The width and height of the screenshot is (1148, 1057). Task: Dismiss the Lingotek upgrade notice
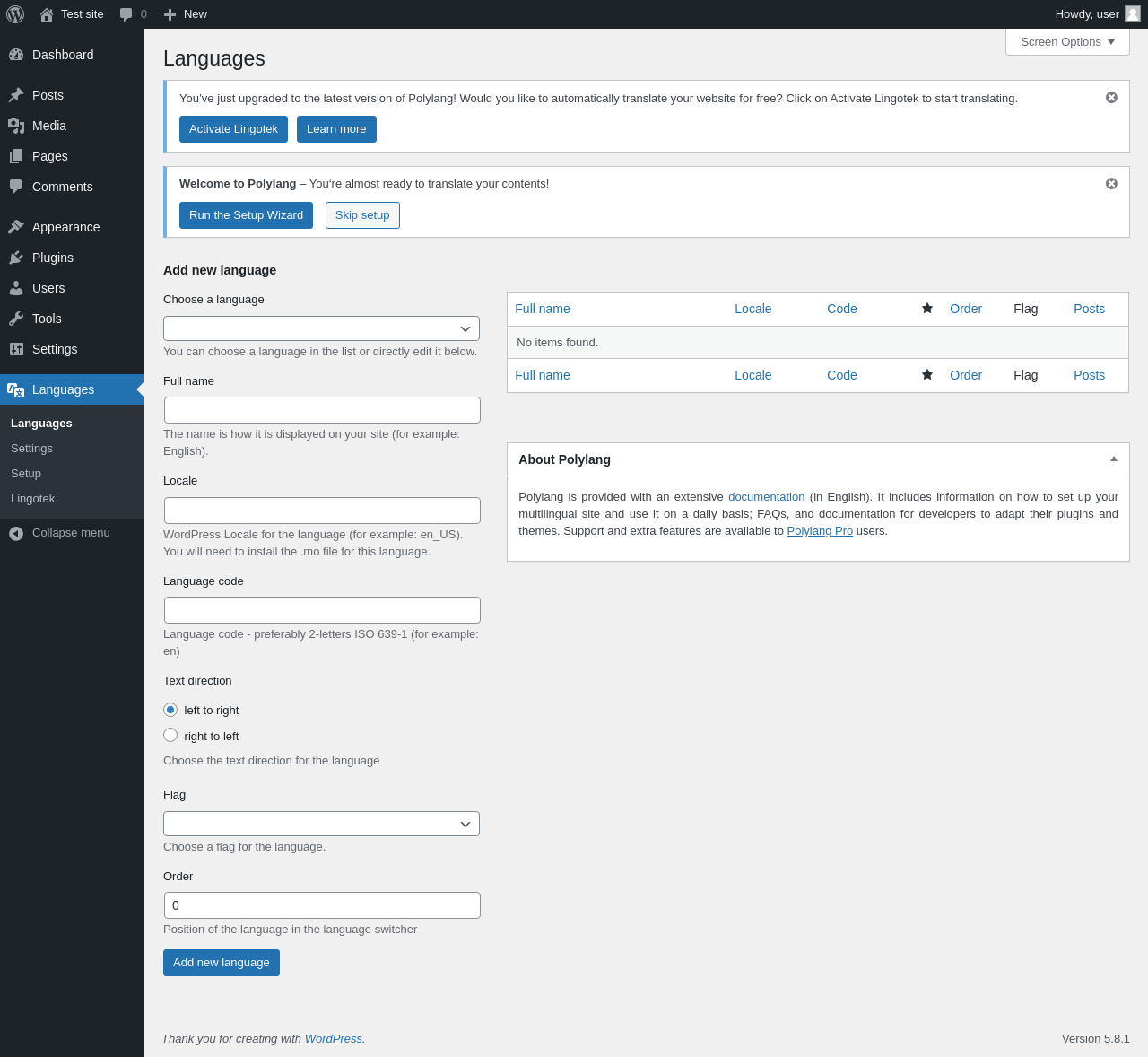[x=1111, y=98]
